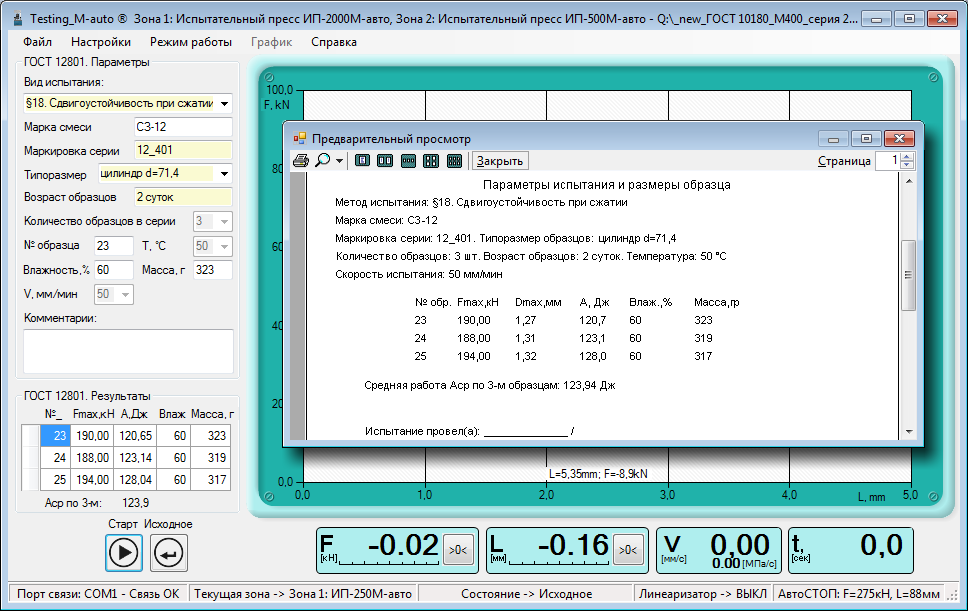Zero the force F indicator
This screenshot has width=968, height=611.
[458, 550]
